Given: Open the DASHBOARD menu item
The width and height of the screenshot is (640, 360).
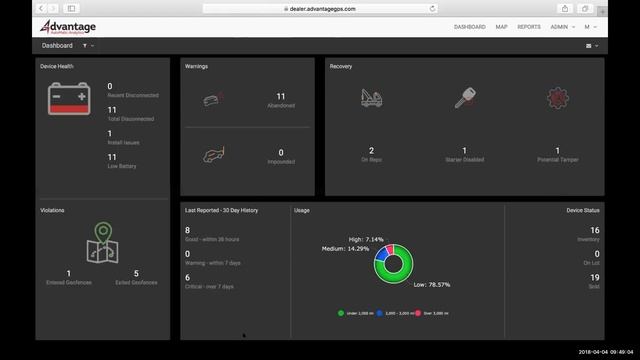Looking at the screenshot, I should coord(470,27).
